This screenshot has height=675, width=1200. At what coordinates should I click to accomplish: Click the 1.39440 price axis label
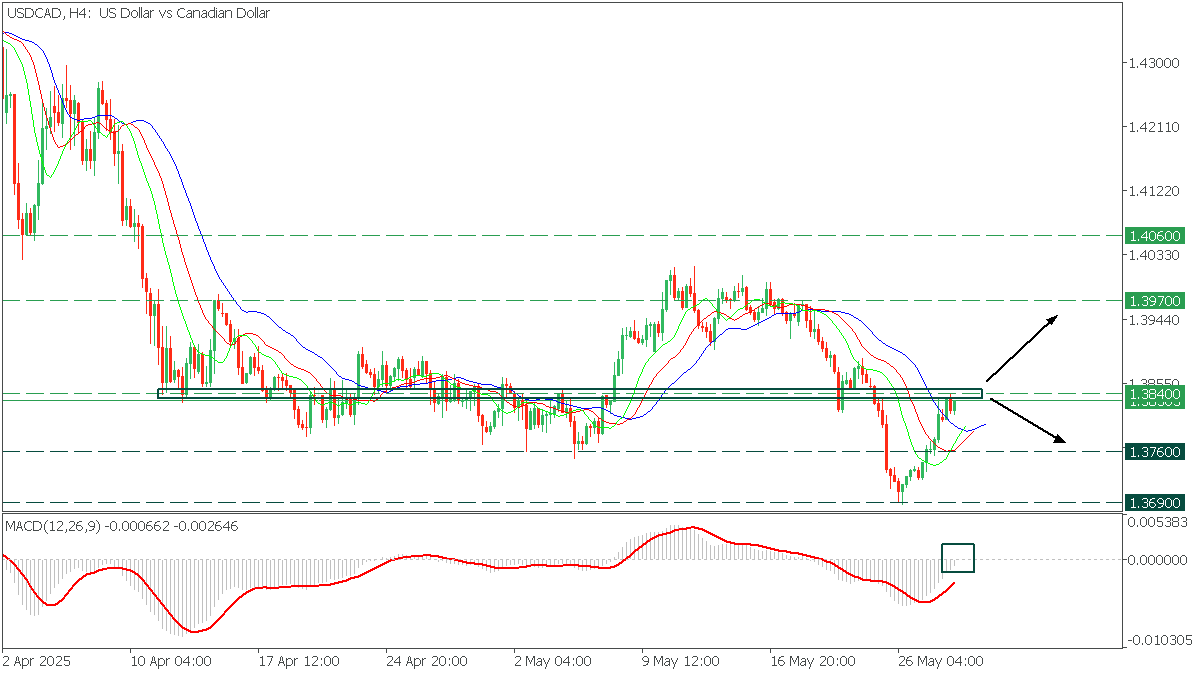coord(1153,319)
